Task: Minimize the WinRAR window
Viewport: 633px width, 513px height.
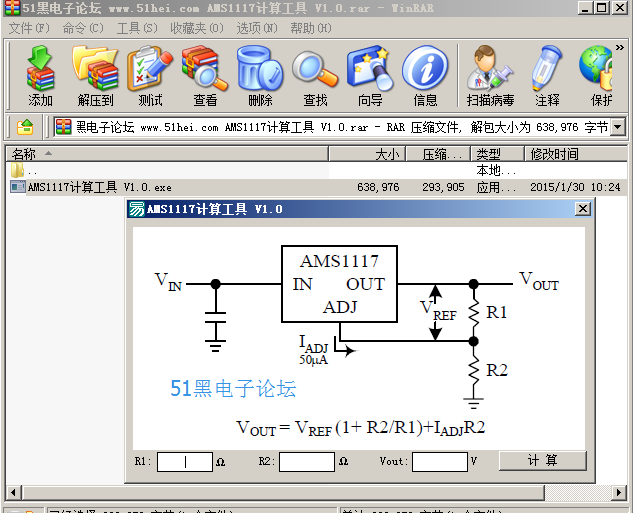Action: 585,7
